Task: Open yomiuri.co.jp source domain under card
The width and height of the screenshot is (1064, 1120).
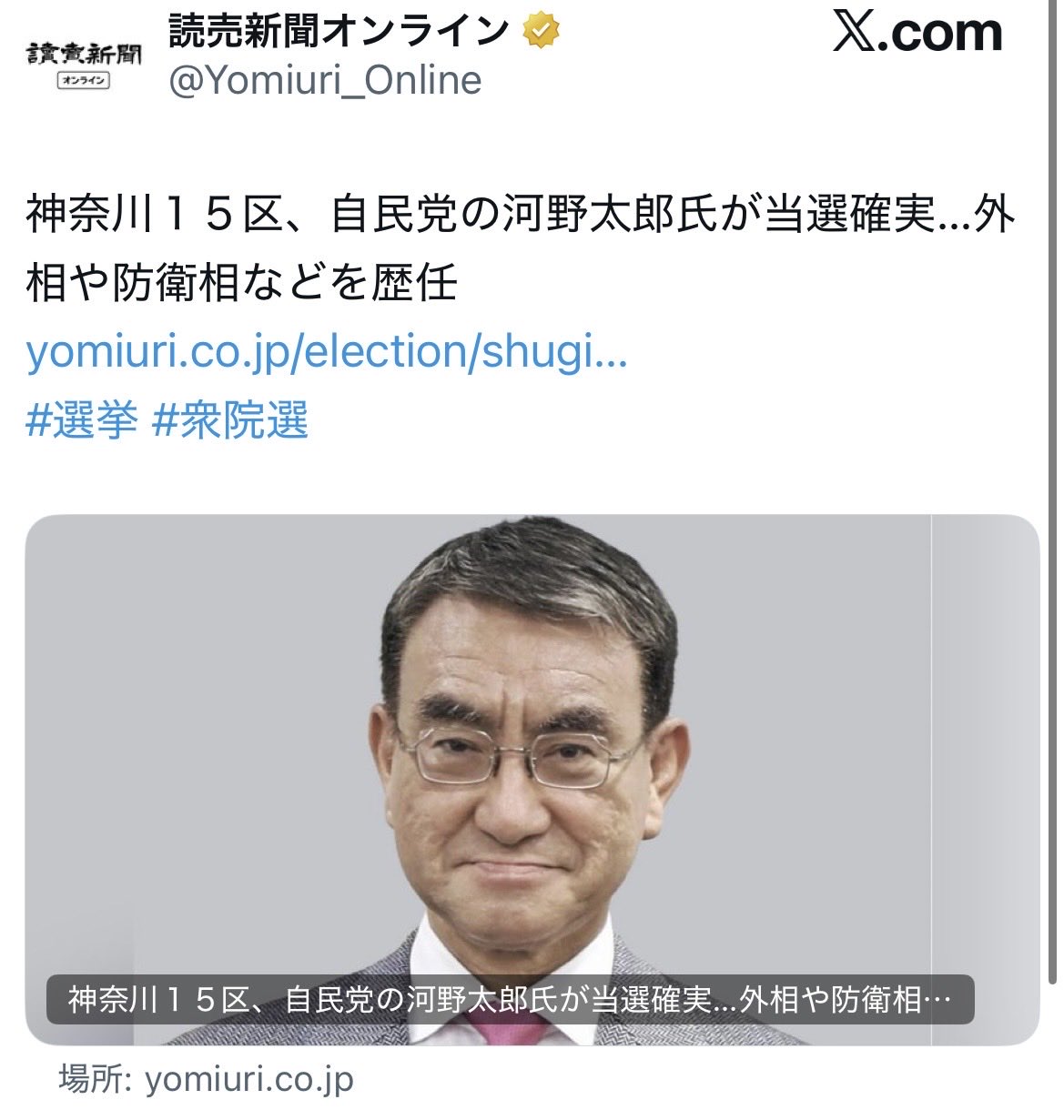Action: pyautogui.click(x=249, y=1080)
